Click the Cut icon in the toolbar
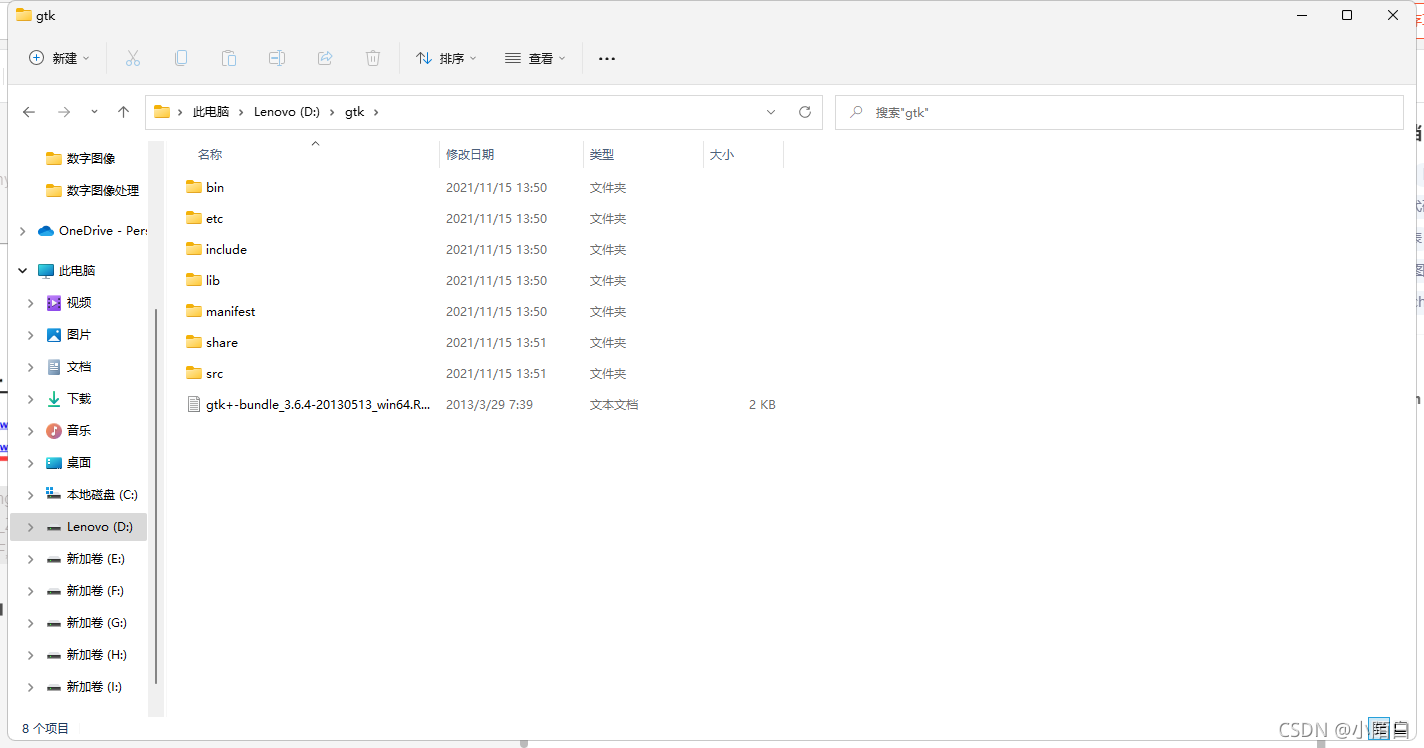 click(x=133, y=58)
